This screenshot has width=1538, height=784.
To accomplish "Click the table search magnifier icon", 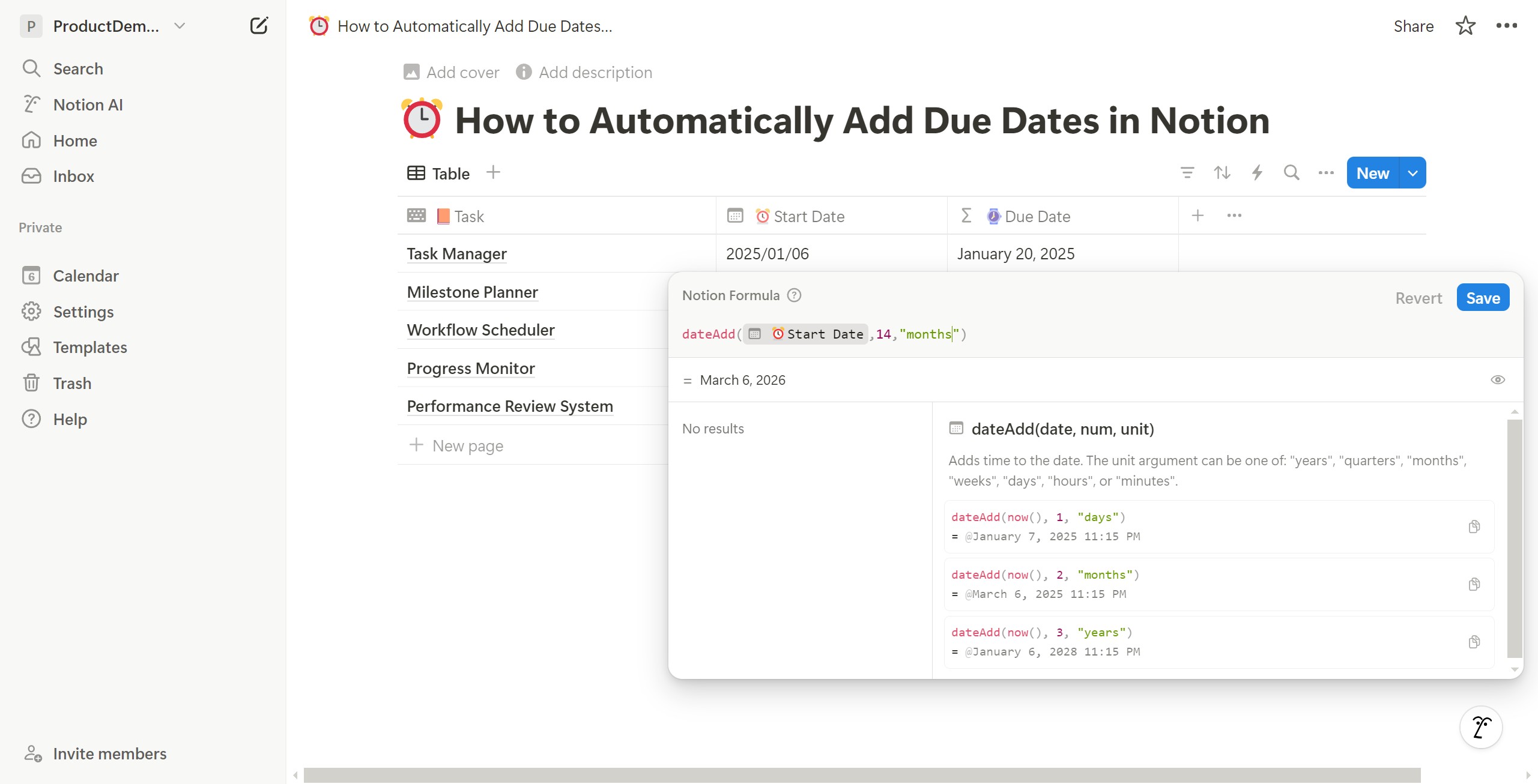I will [x=1291, y=173].
